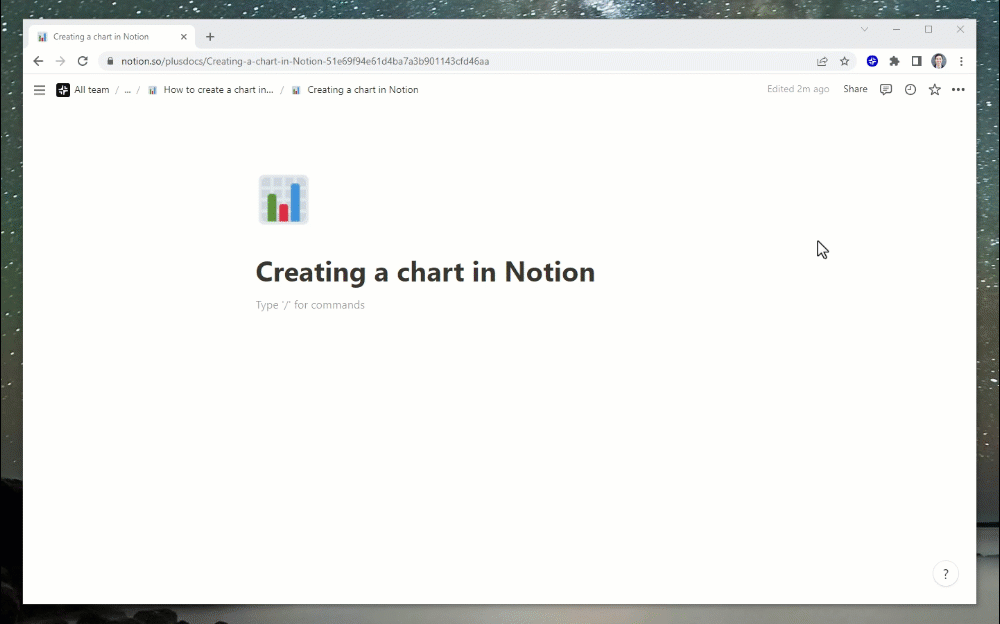Image resolution: width=1000 pixels, height=624 pixels.
Task: Click the Chrome extensions puzzle piece icon
Action: 893,60
